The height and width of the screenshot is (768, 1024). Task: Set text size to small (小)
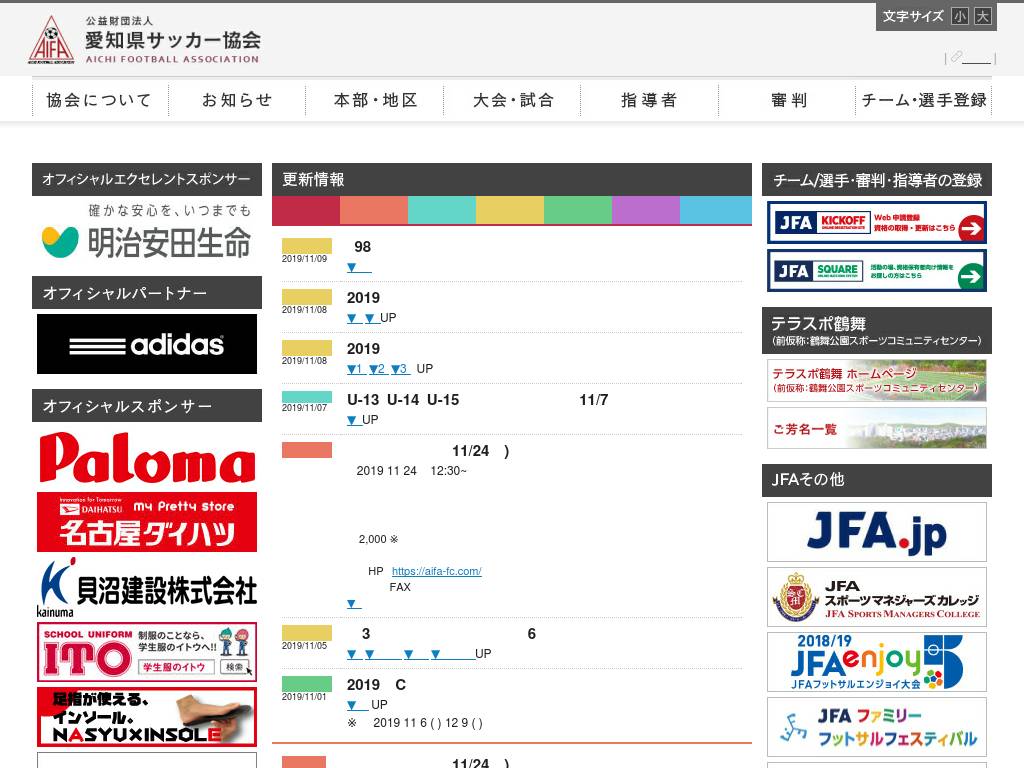point(959,16)
